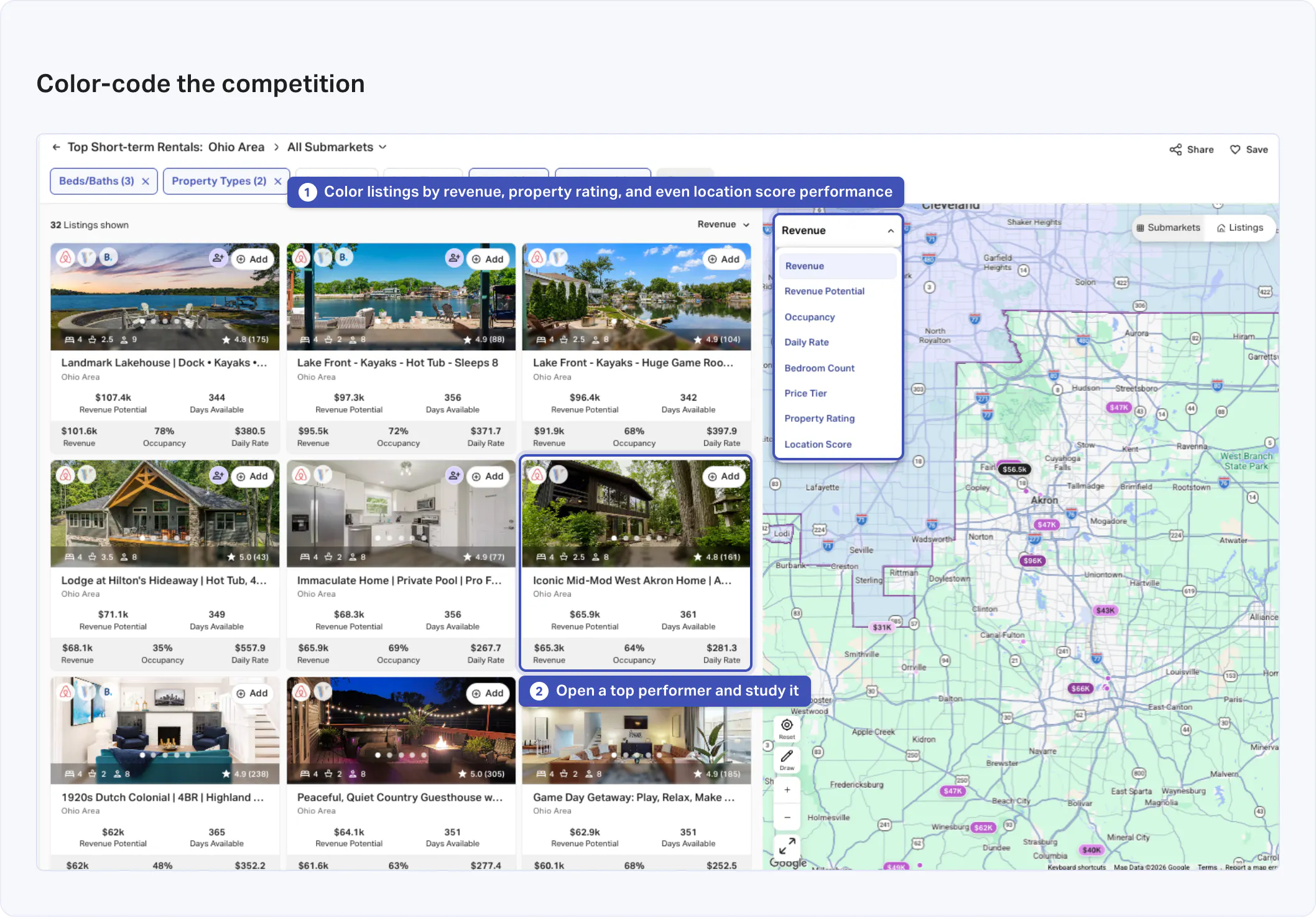Screen dimensions: 1316x917
Task: Click the $56.5k map price marker
Action: 1014,470
